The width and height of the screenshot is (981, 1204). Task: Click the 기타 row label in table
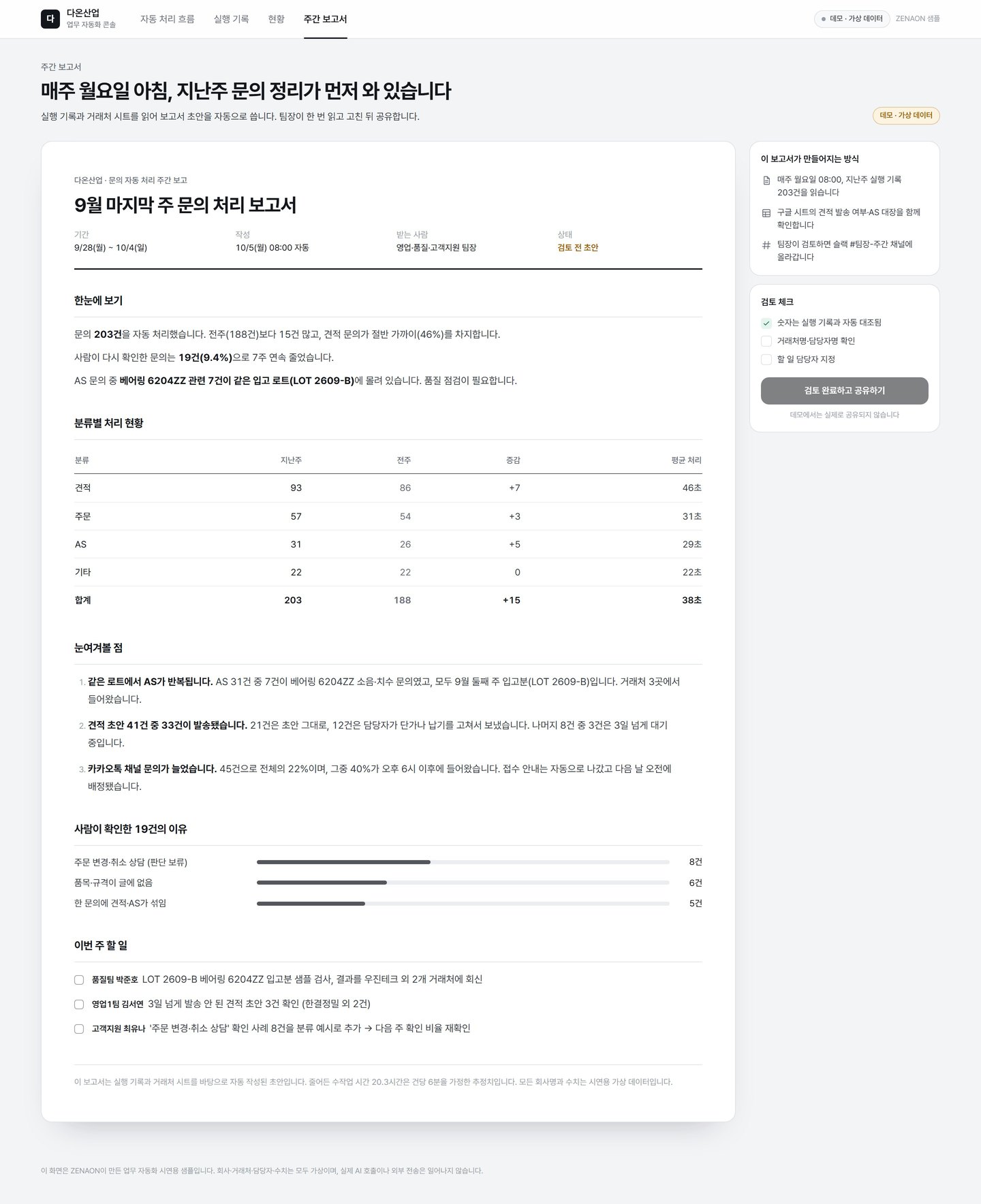click(x=82, y=573)
